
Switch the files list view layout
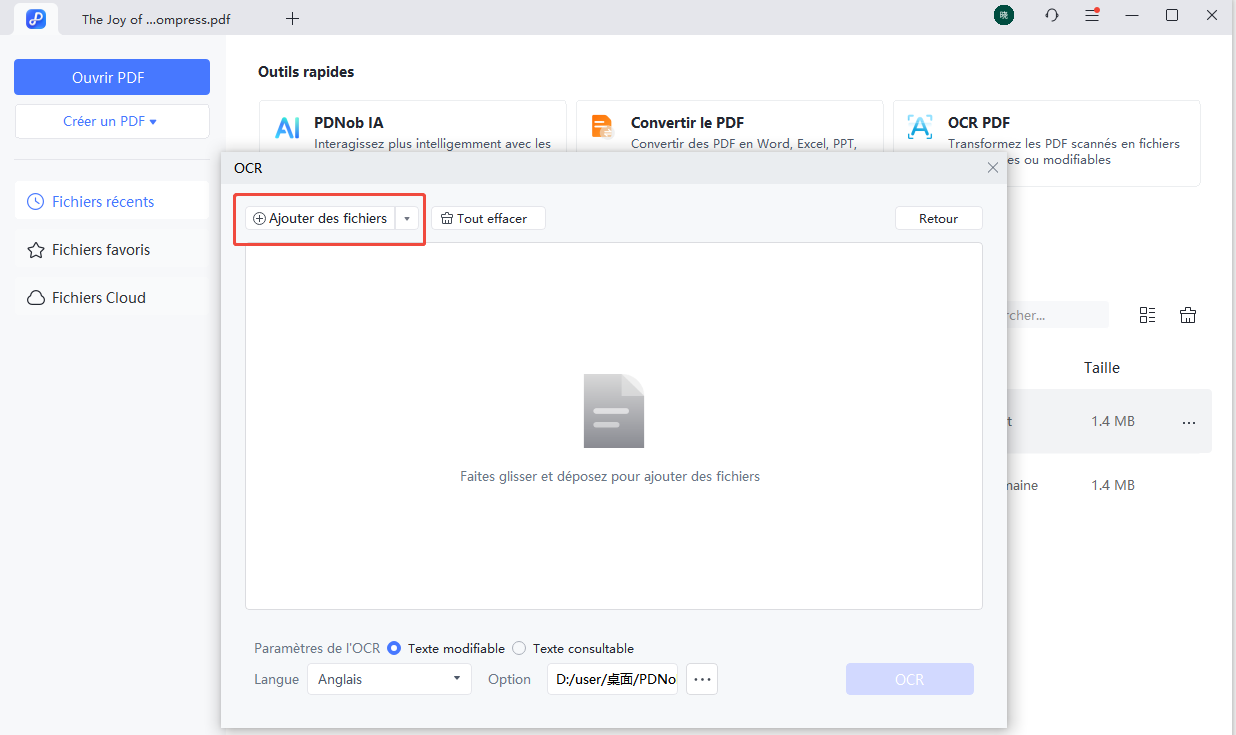[x=1147, y=314]
